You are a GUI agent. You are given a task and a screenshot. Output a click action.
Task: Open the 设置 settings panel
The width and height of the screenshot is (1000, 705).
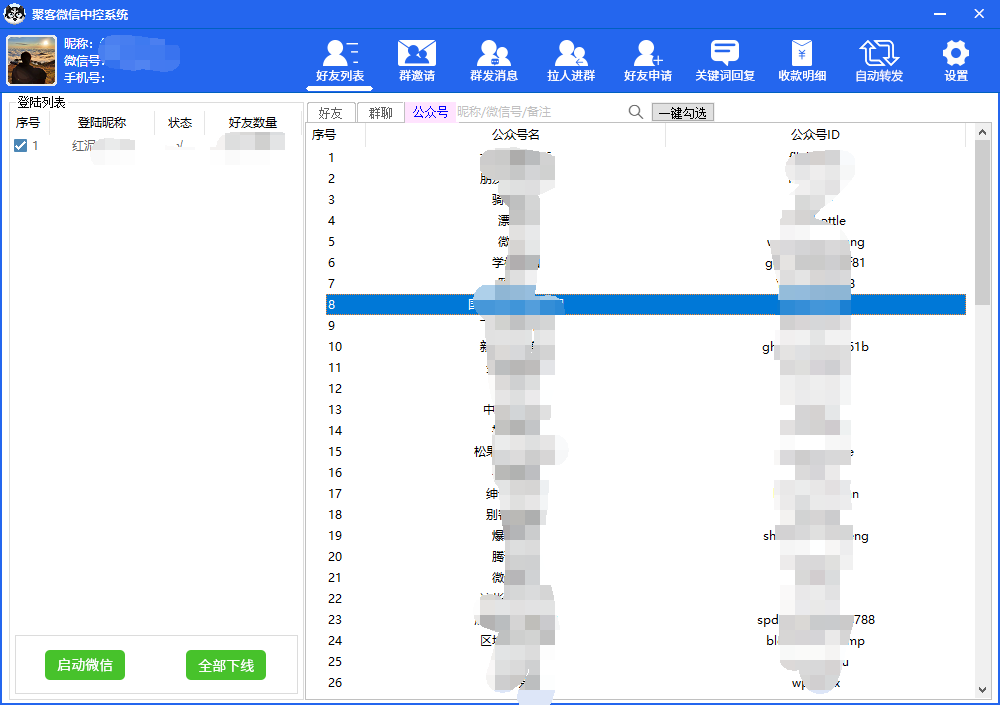[955, 60]
